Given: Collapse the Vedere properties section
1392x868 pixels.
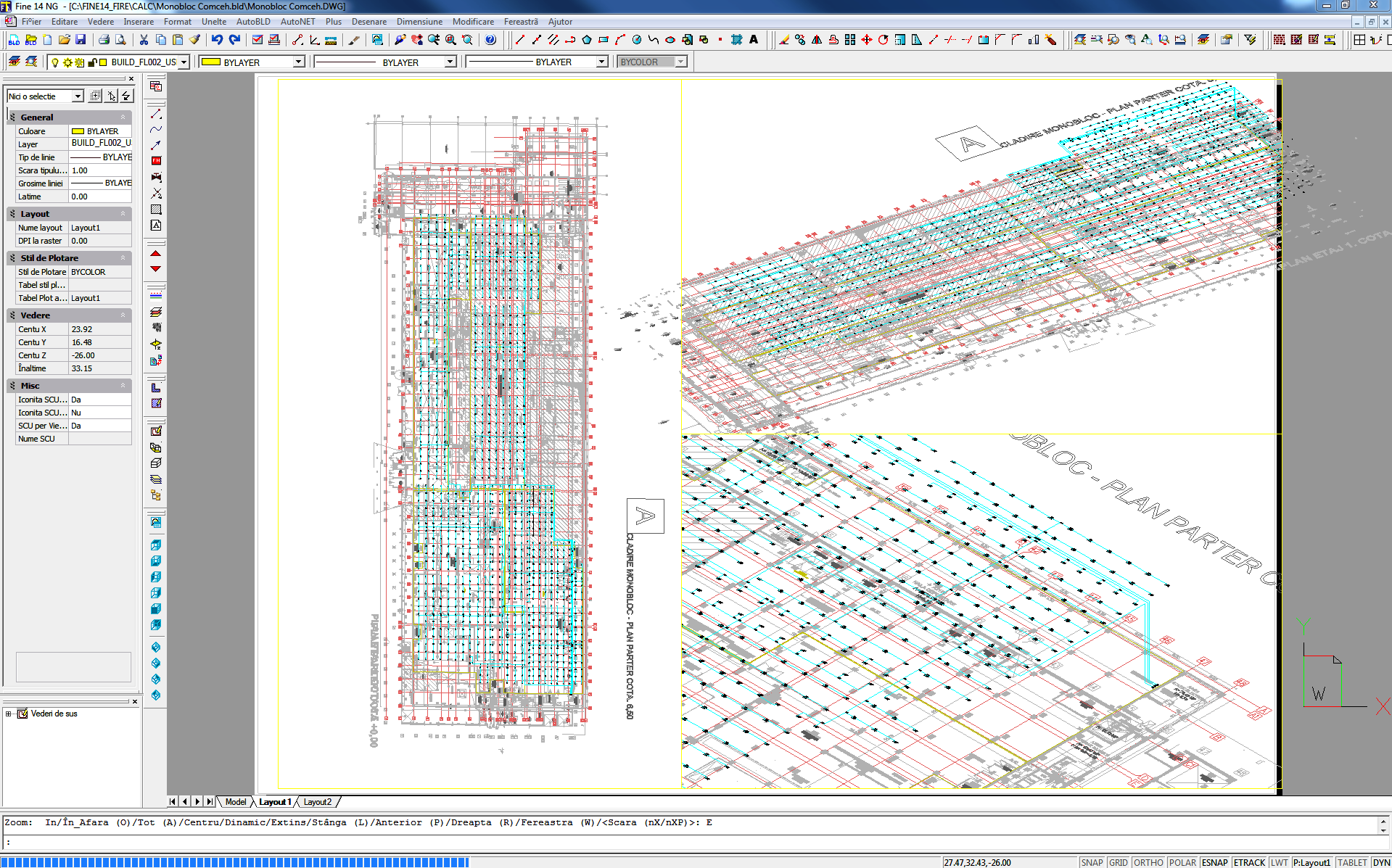Looking at the screenshot, I should coord(123,315).
